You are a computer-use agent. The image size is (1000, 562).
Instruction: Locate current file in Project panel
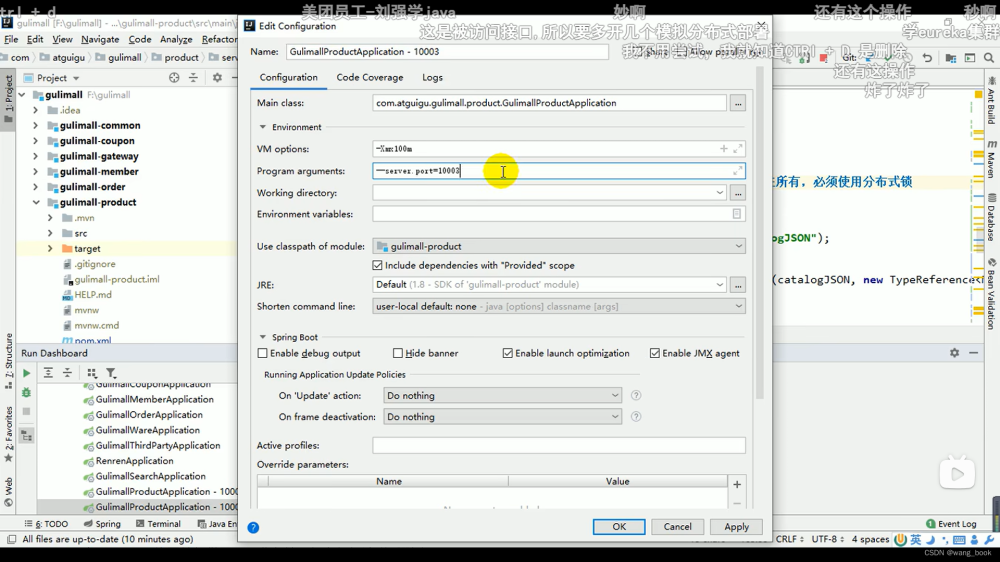coord(174,78)
